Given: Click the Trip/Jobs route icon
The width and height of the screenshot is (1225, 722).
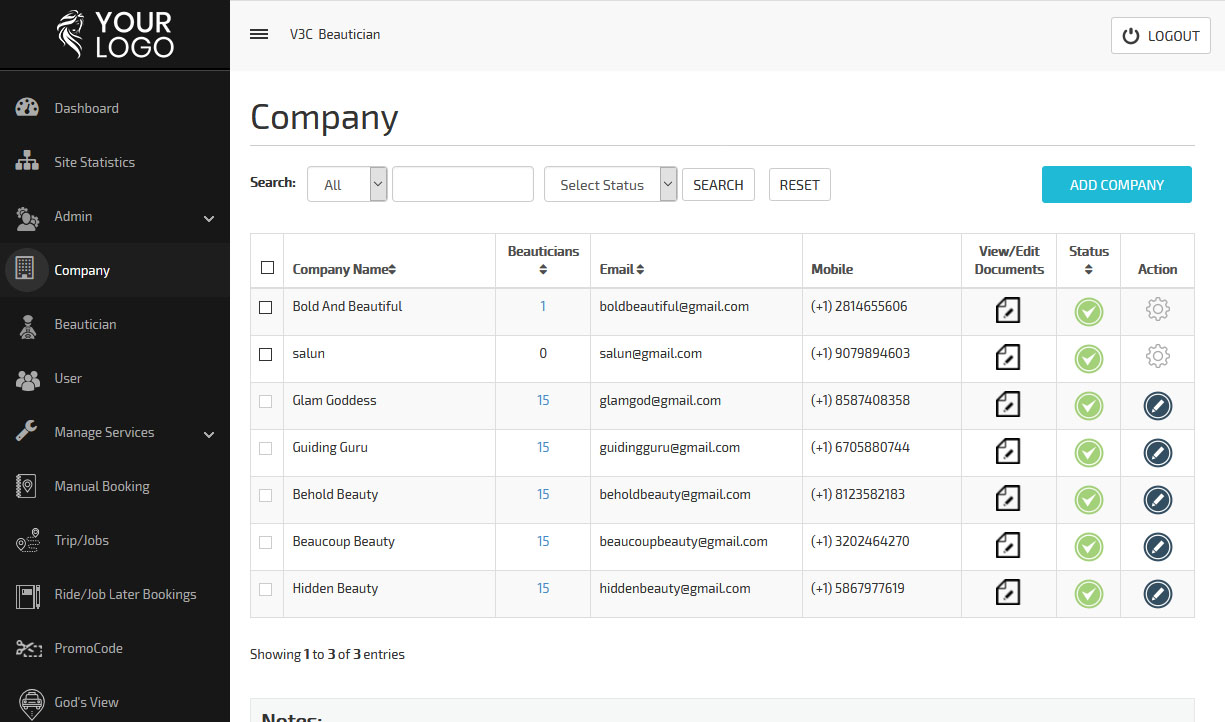Looking at the screenshot, I should 27,540.
